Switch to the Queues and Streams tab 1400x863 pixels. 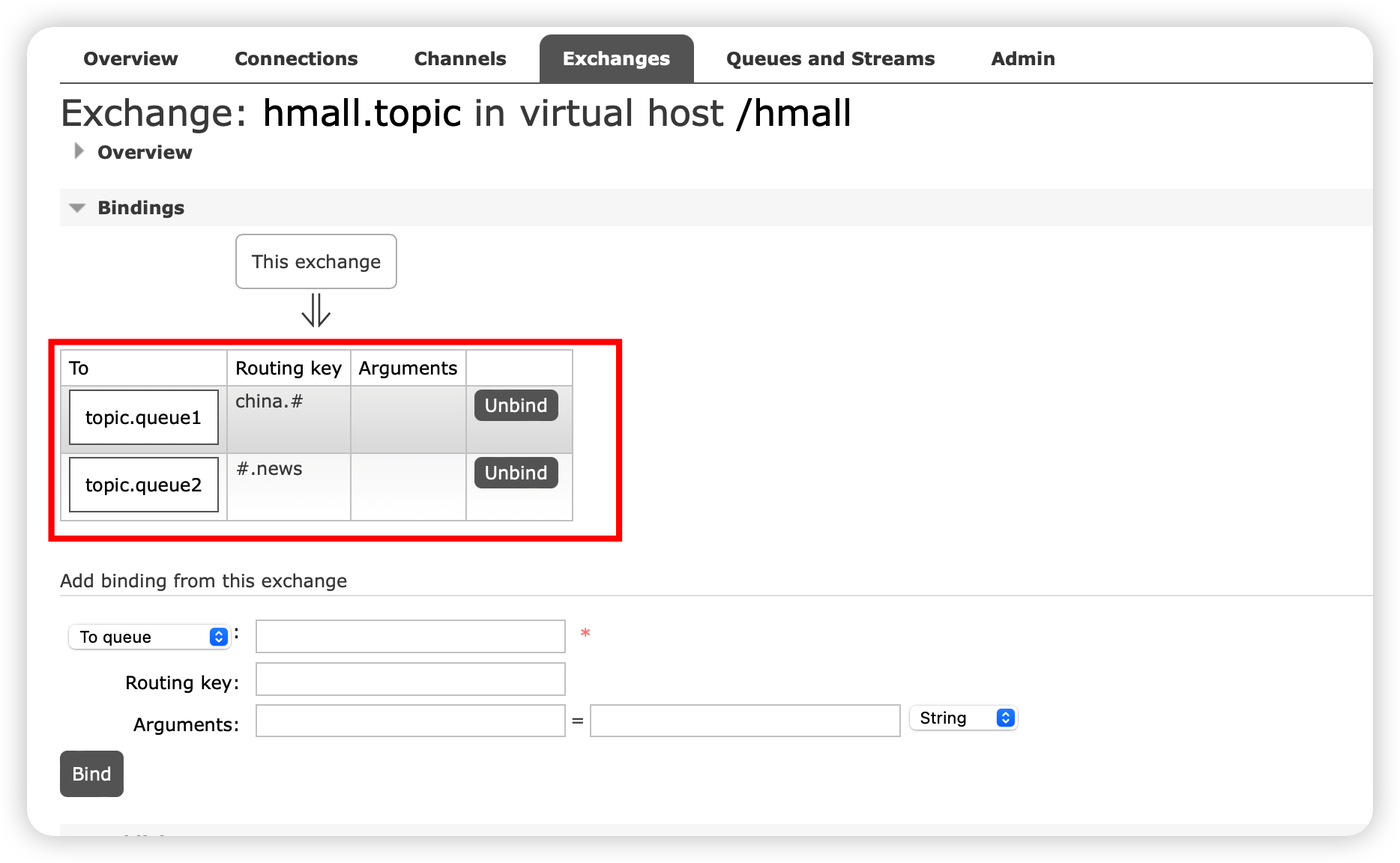[829, 58]
